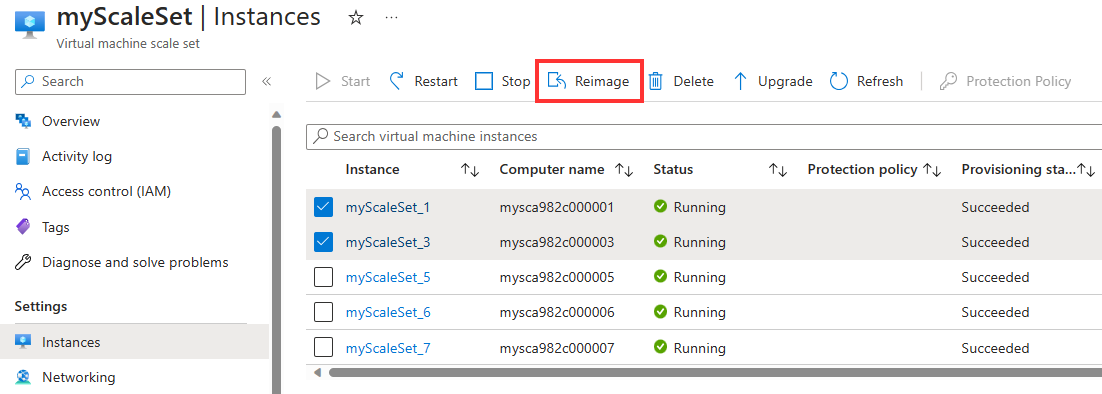Upgrade the selected instances
The width and height of the screenshot is (1102, 394).
pyautogui.click(x=772, y=81)
